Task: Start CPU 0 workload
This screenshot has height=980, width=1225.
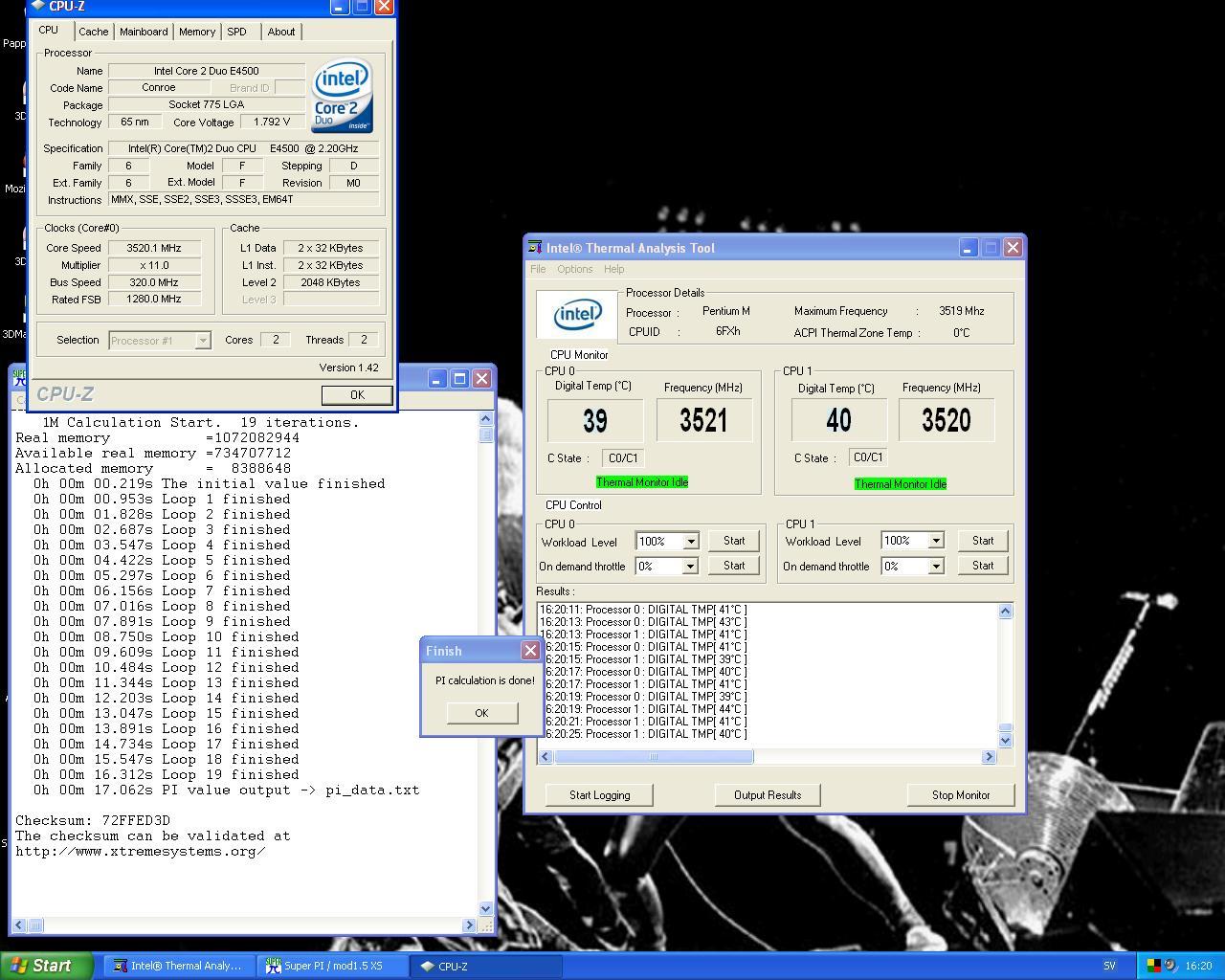Action: (734, 541)
